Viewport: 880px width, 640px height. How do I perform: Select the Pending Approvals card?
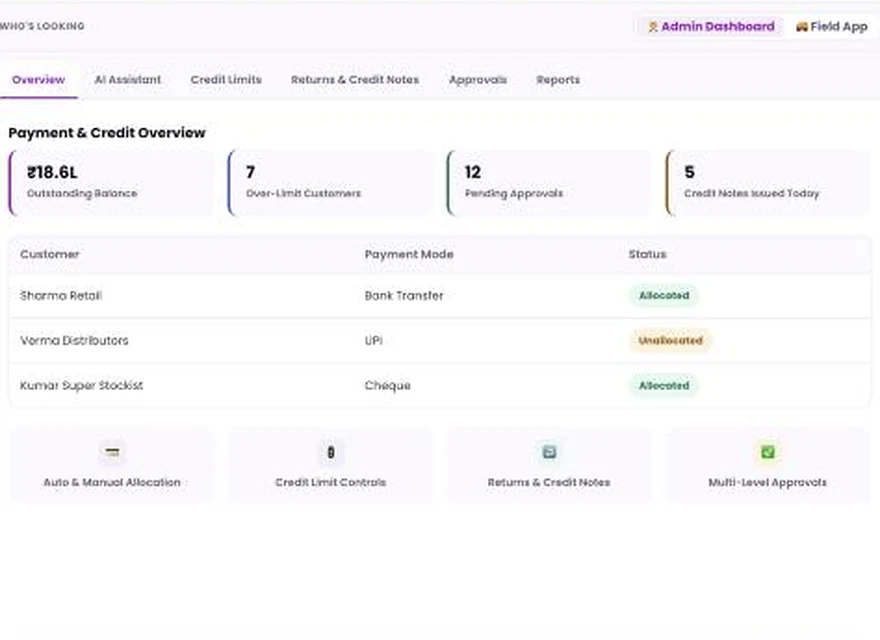point(549,183)
